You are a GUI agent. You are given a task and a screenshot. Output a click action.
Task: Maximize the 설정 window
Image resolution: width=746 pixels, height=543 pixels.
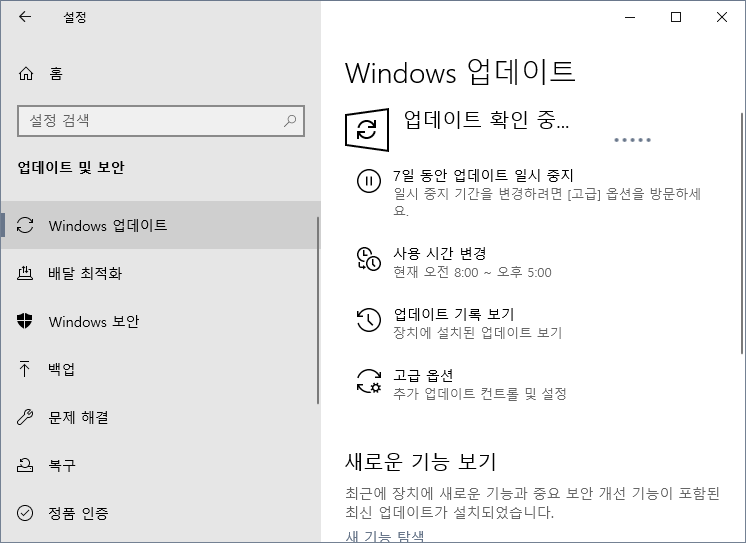[x=676, y=17]
